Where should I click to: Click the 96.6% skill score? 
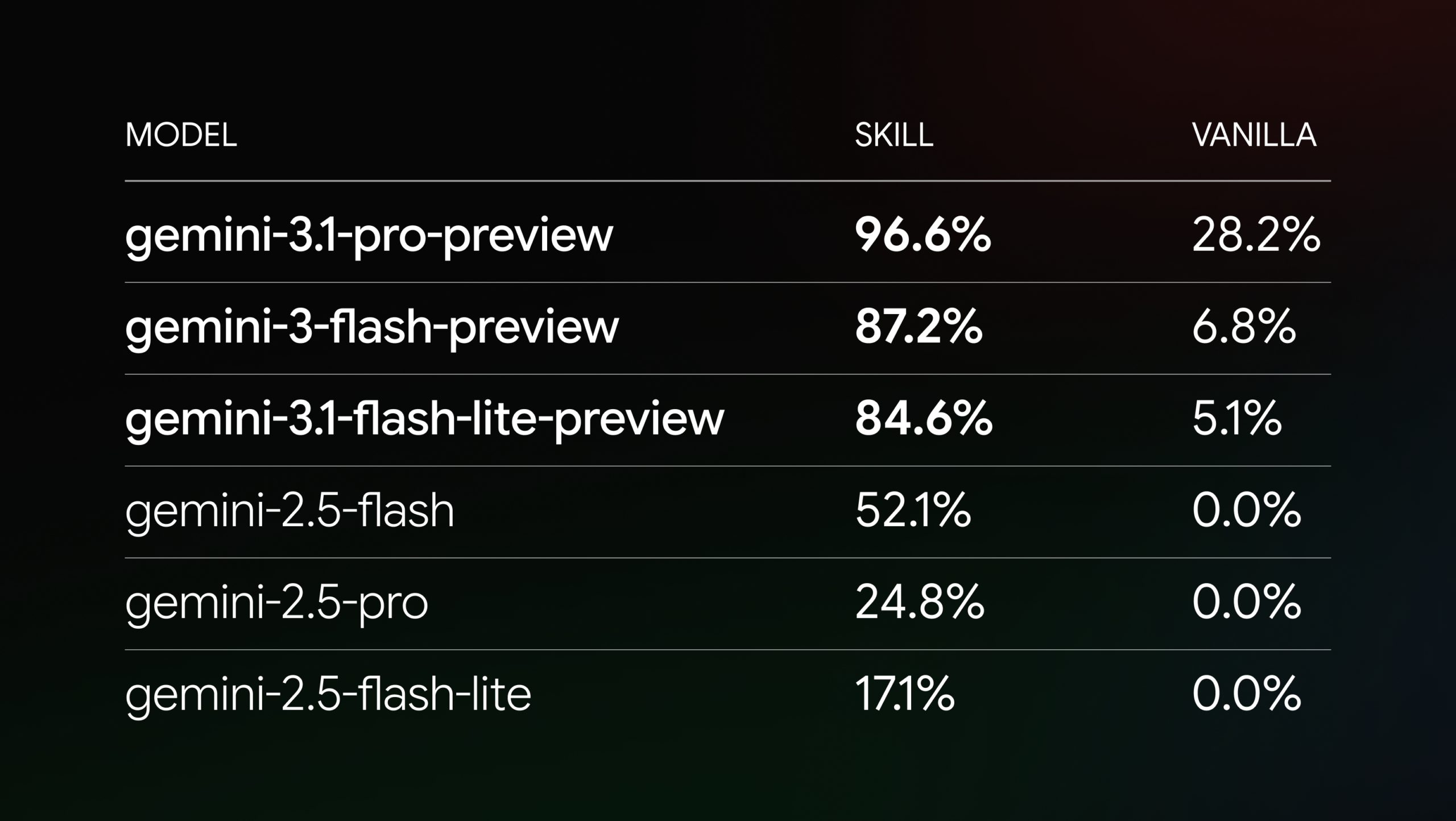point(923,235)
